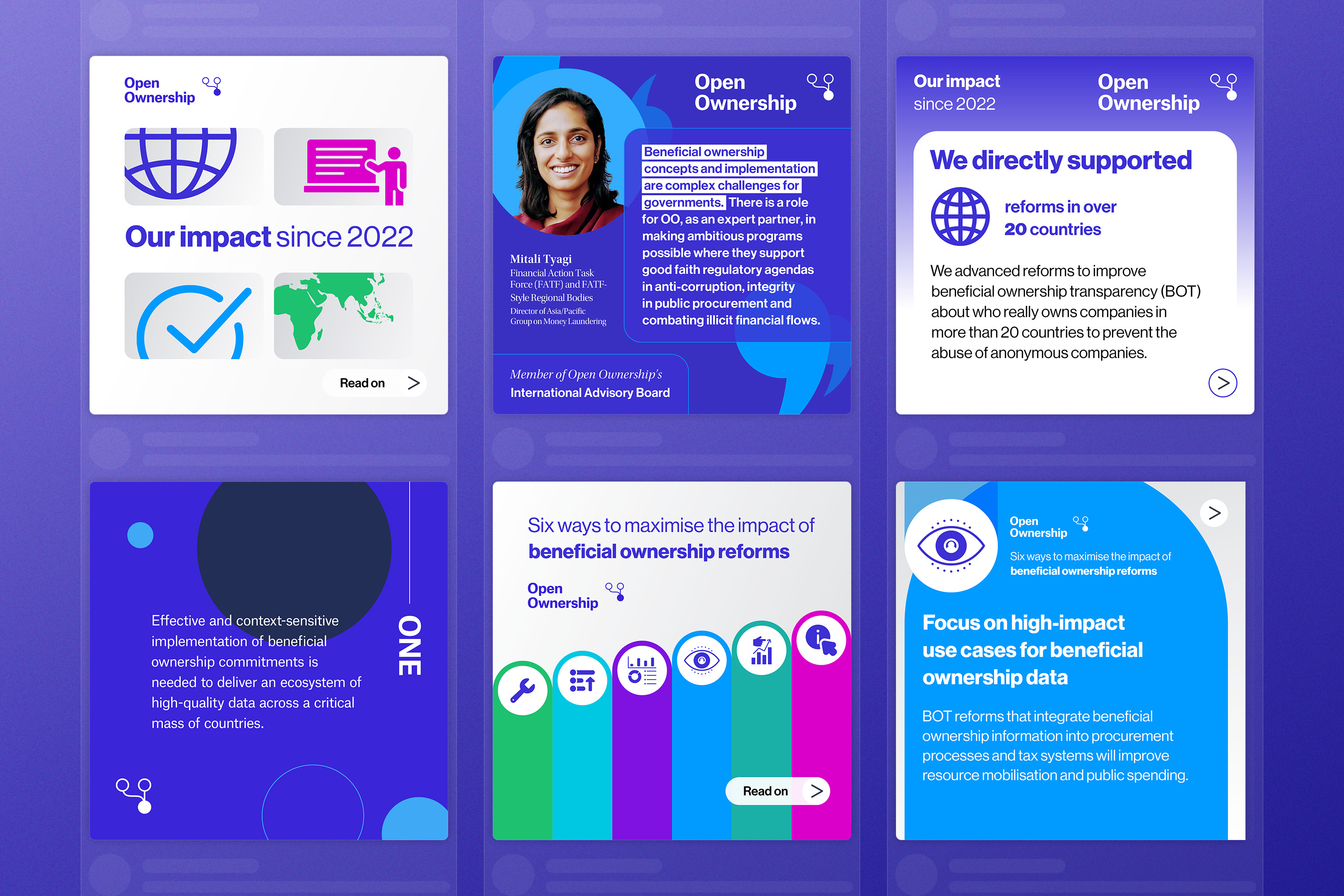Click the growth bar chart icon on teal column
This screenshot has width=1344, height=896.
pos(761,650)
